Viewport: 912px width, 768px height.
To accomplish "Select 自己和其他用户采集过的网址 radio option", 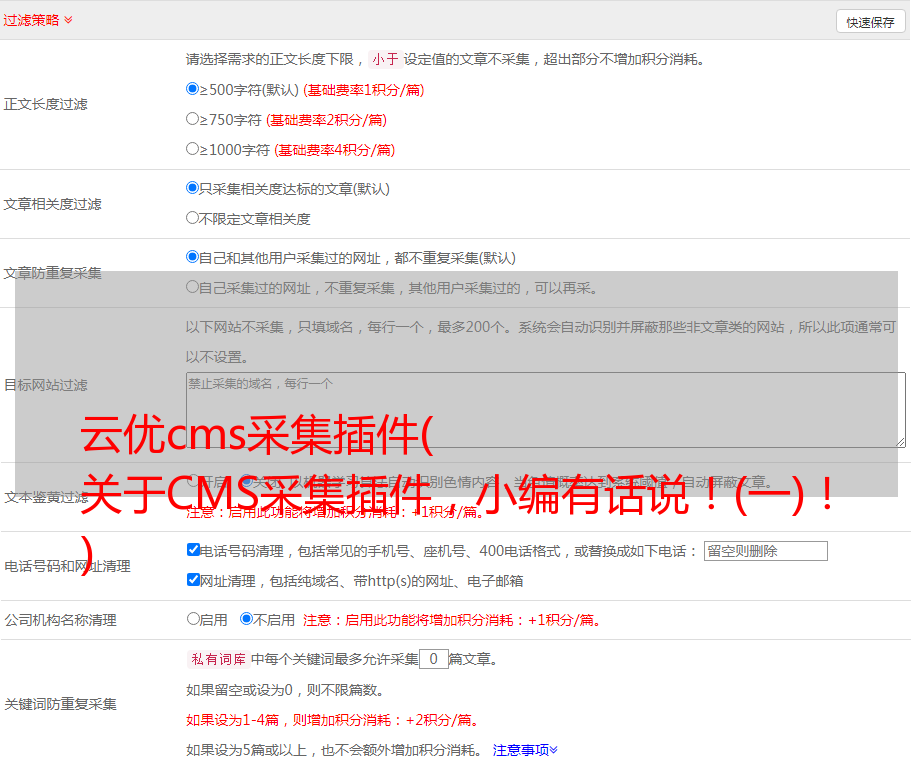I will 192,257.
